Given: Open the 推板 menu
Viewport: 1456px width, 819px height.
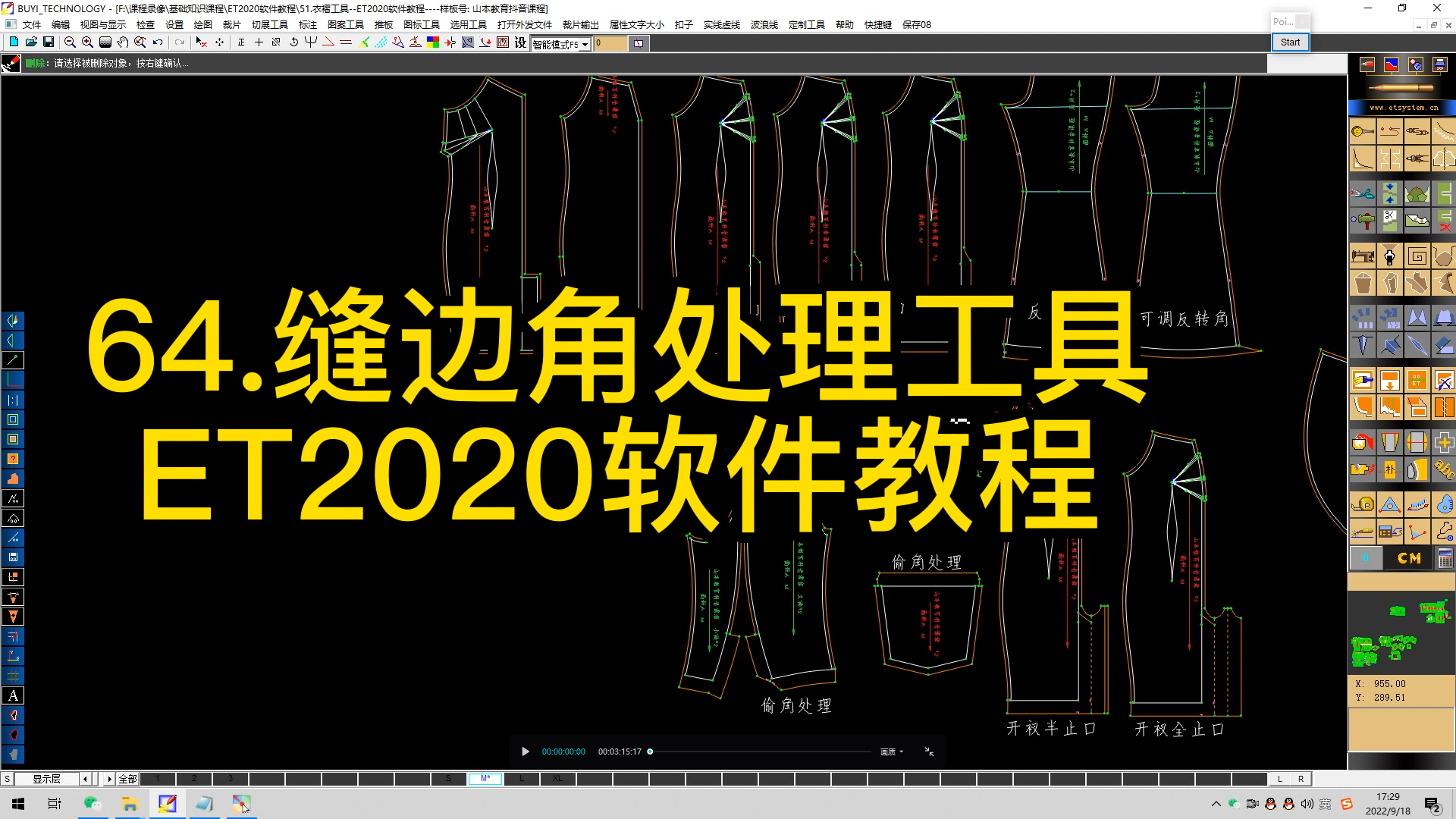Looking at the screenshot, I should [x=384, y=24].
